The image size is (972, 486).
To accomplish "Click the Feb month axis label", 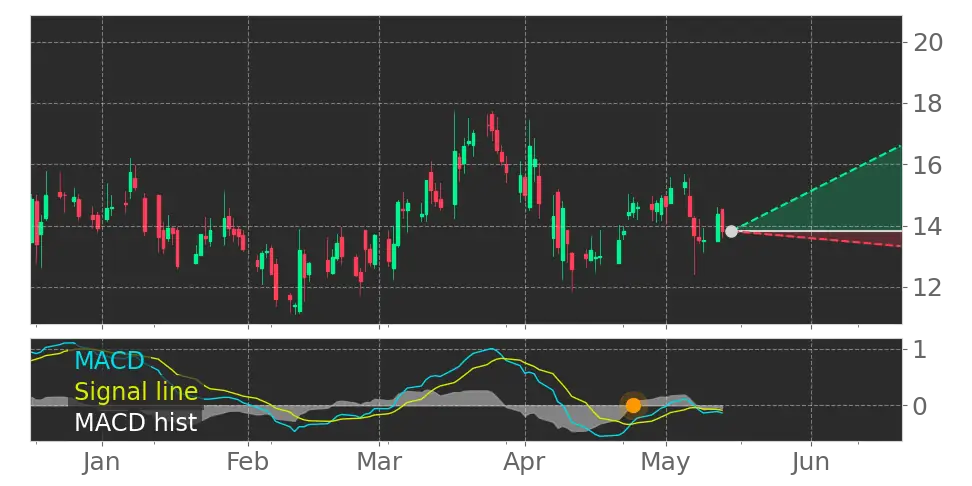I will click(x=249, y=462).
